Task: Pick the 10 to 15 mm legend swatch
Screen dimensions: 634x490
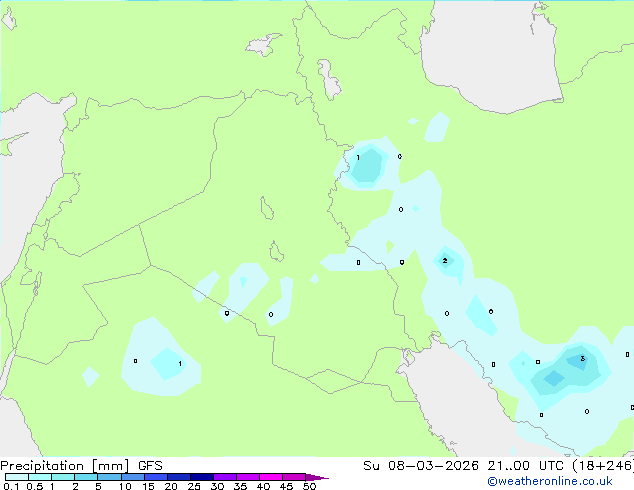Action: point(132,477)
